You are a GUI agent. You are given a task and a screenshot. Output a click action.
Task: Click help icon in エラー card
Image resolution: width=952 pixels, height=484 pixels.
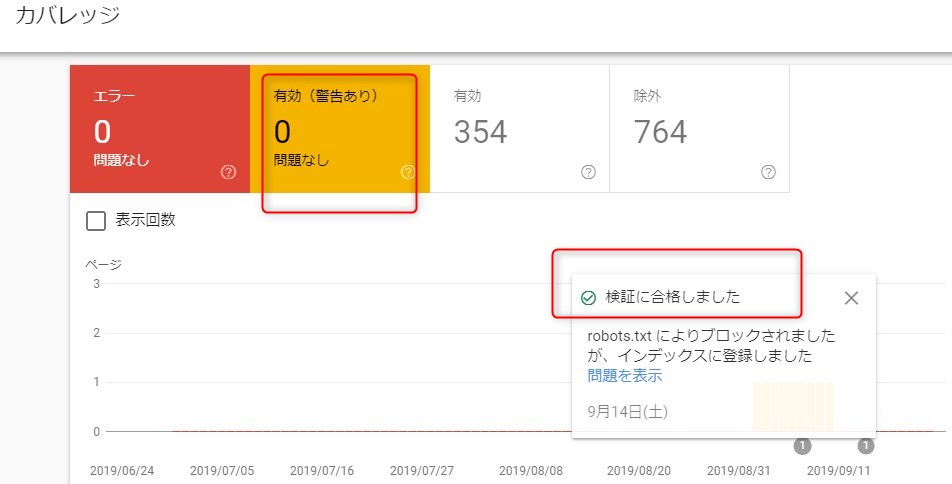coord(228,172)
